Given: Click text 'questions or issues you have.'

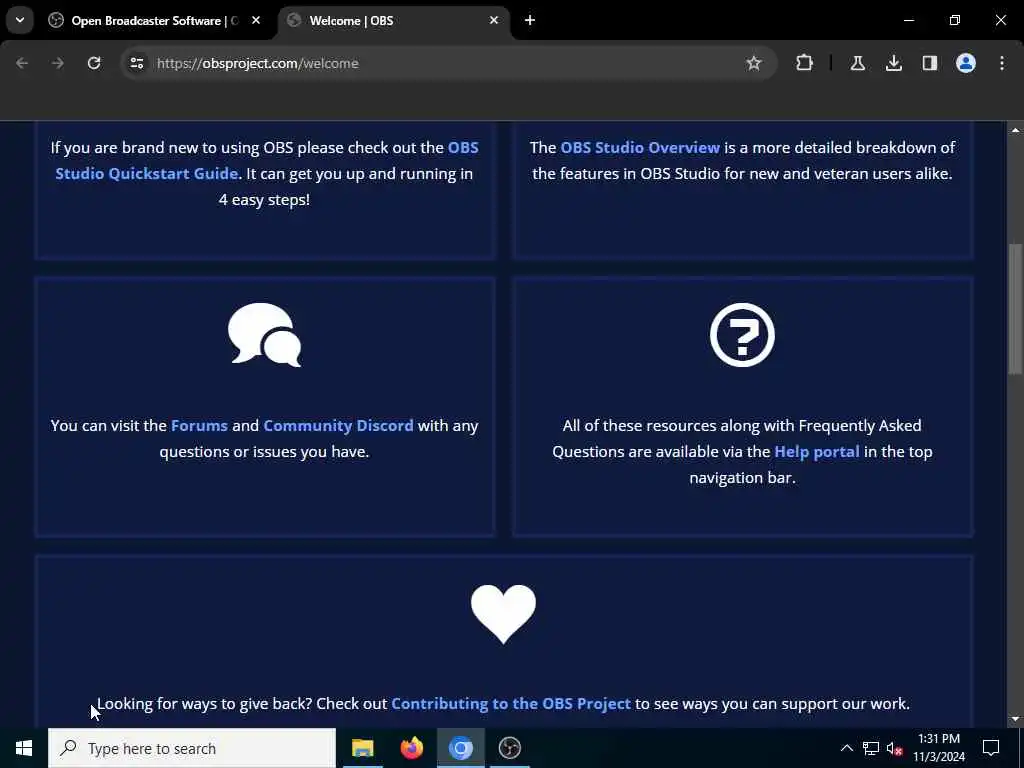Looking at the screenshot, I should pyautogui.click(x=264, y=452).
